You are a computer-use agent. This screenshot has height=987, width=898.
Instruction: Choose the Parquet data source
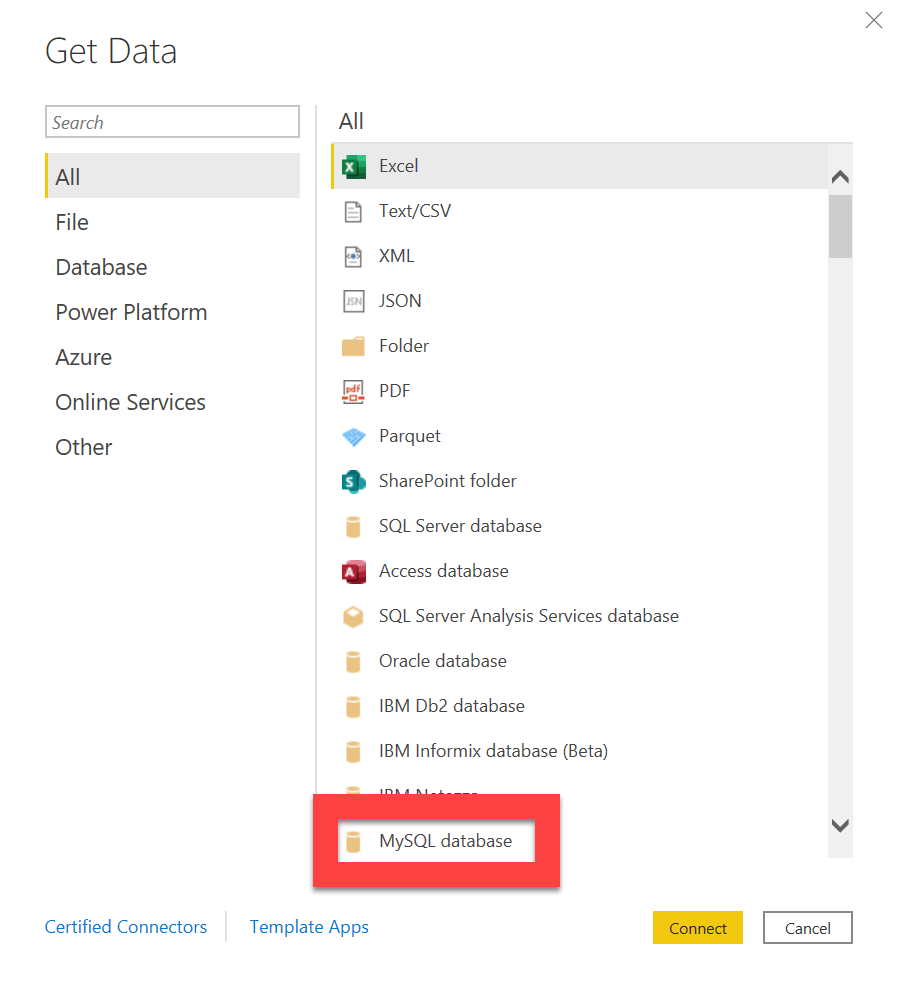click(x=410, y=435)
